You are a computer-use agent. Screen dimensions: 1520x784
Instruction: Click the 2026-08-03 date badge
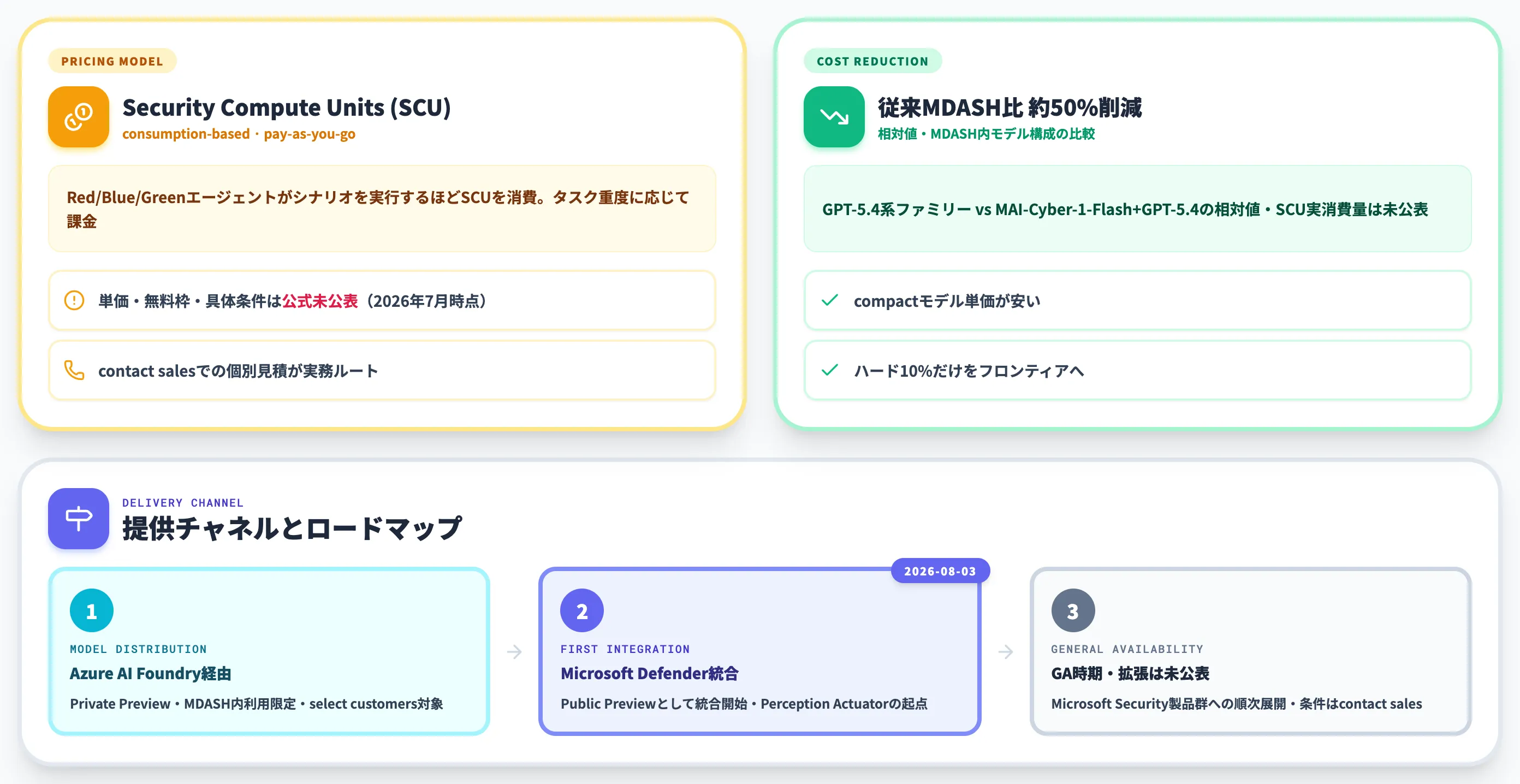point(940,571)
